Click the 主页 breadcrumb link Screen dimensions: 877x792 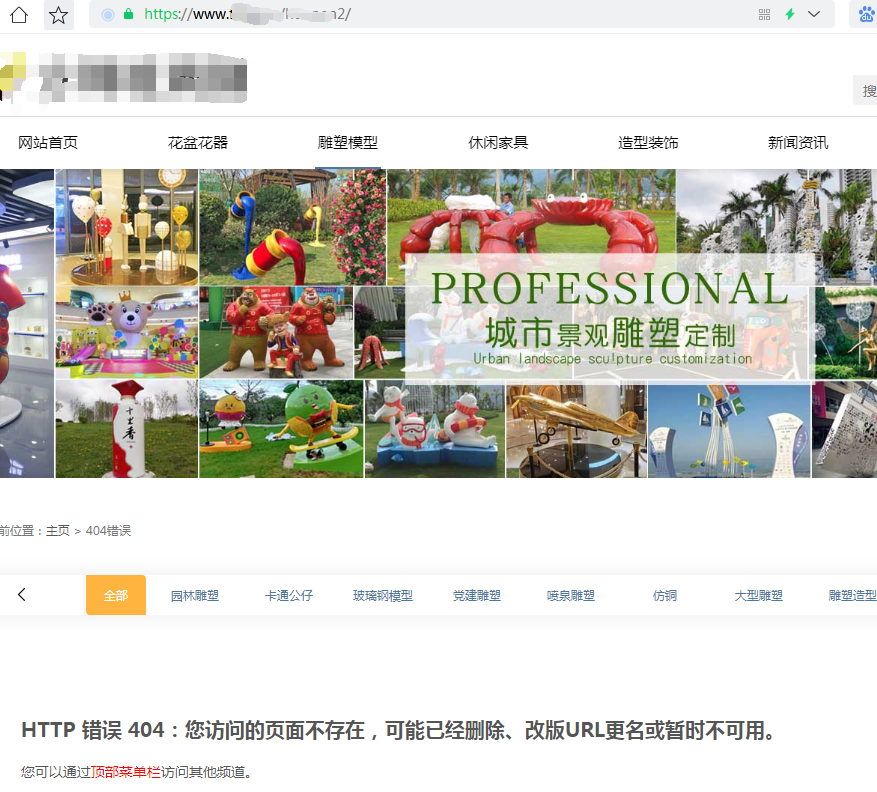(x=58, y=531)
